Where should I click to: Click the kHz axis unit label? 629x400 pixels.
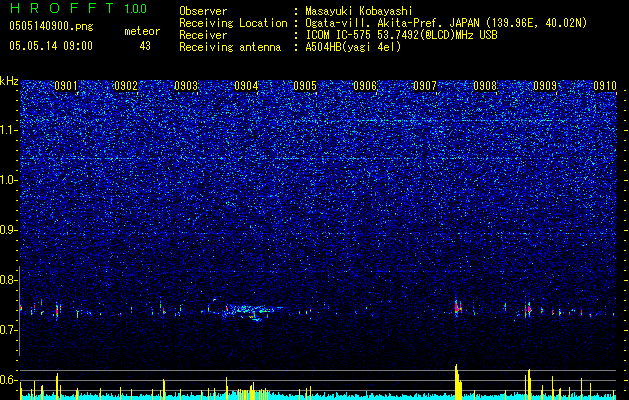pyautogui.click(x=9, y=81)
